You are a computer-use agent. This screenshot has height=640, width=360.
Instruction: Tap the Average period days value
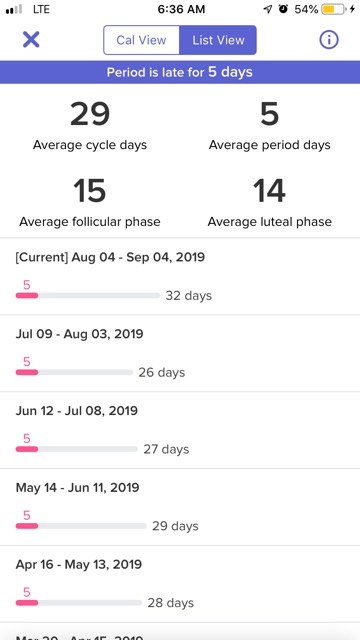pyautogui.click(x=269, y=114)
